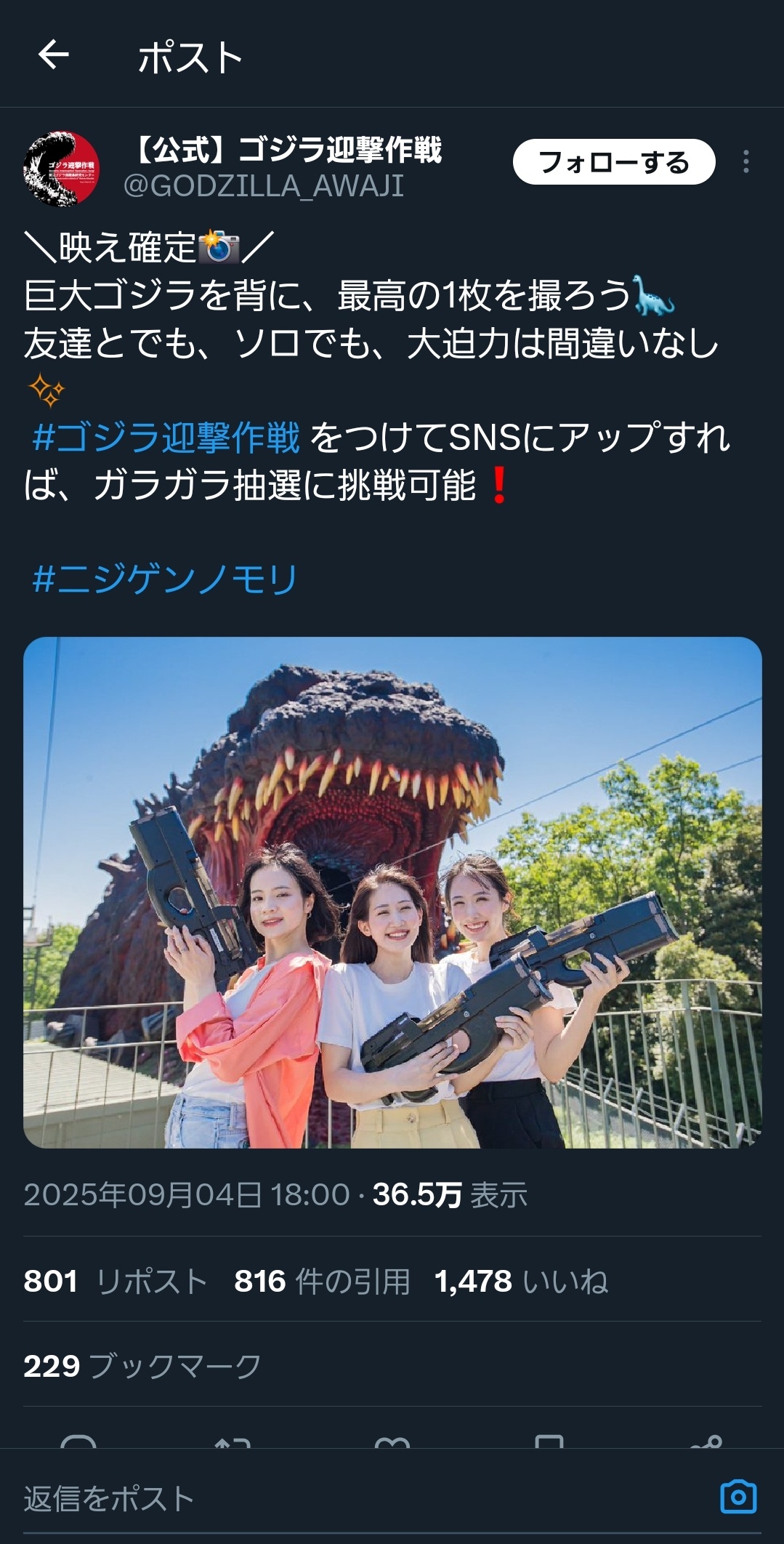Like the post with heart icon
The height and width of the screenshot is (1544, 784).
(392, 1441)
